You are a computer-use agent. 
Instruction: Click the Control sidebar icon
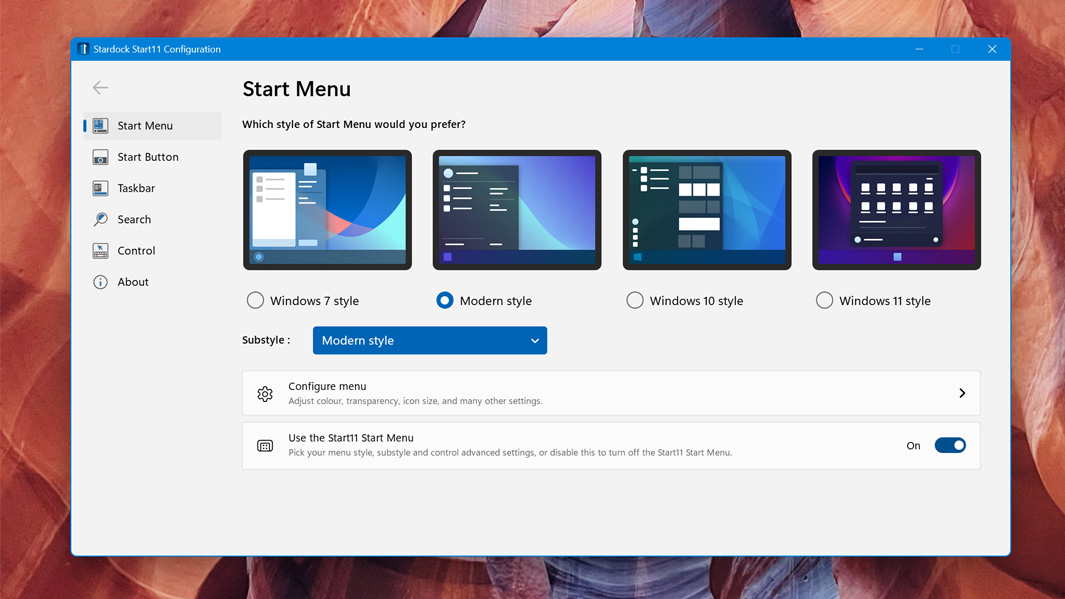pyautogui.click(x=100, y=251)
